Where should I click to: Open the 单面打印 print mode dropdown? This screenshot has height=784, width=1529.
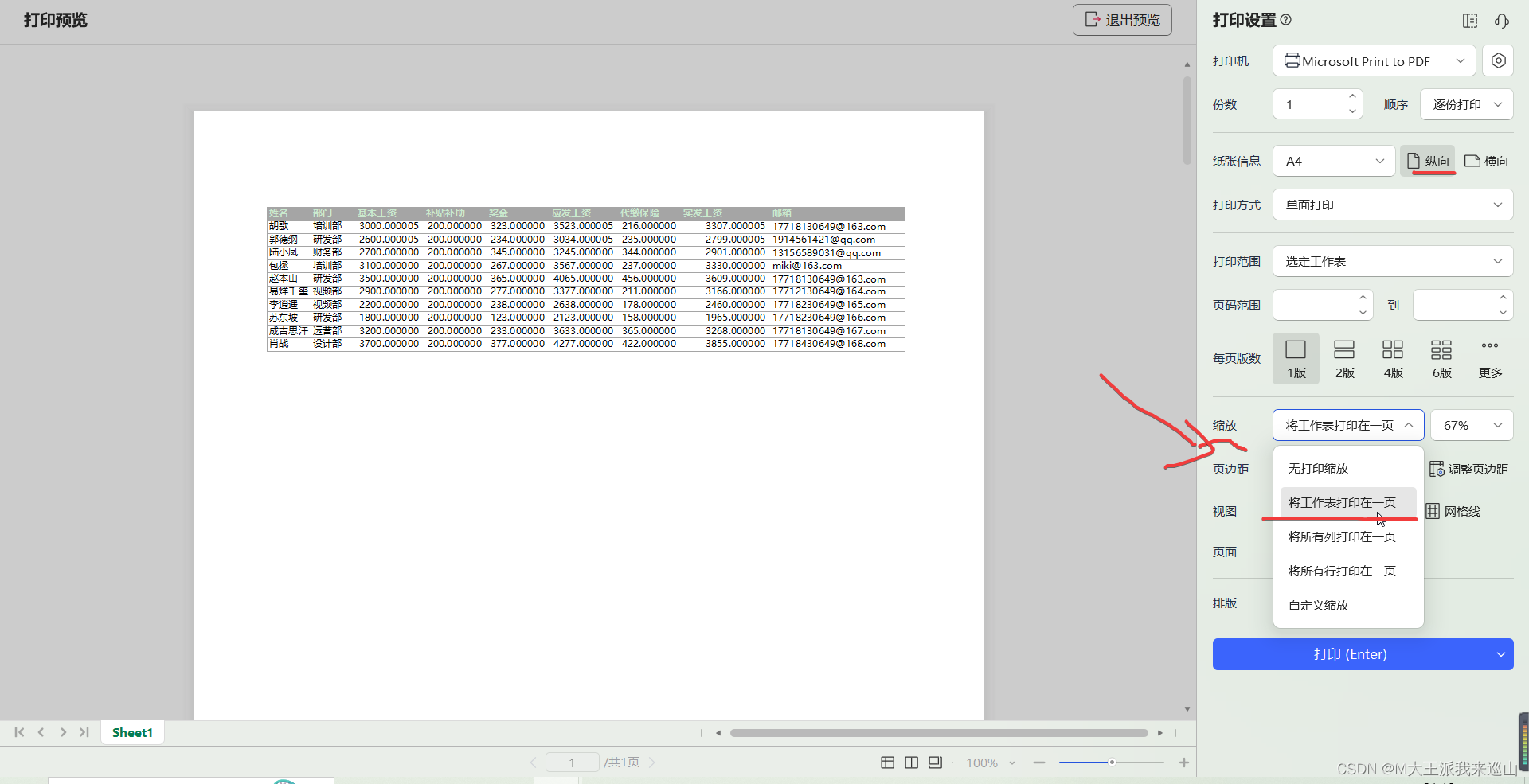(x=1393, y=205)
